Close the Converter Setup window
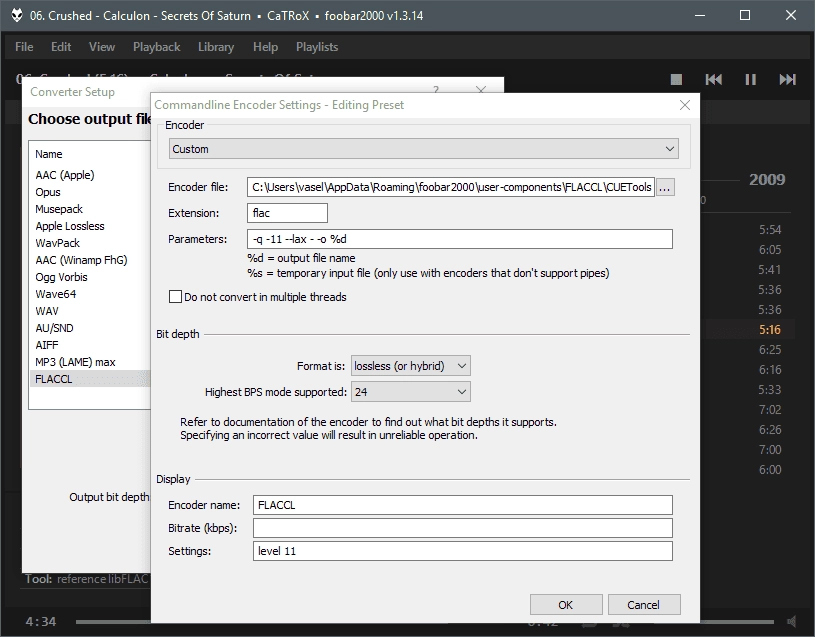Viewport: 815px width, 637px height. click(481, 90)
